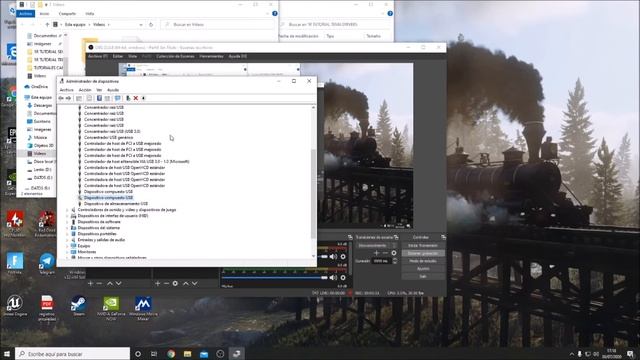Expand Dispositivos de interfaz de usuario (HID)

click(67, 216)
